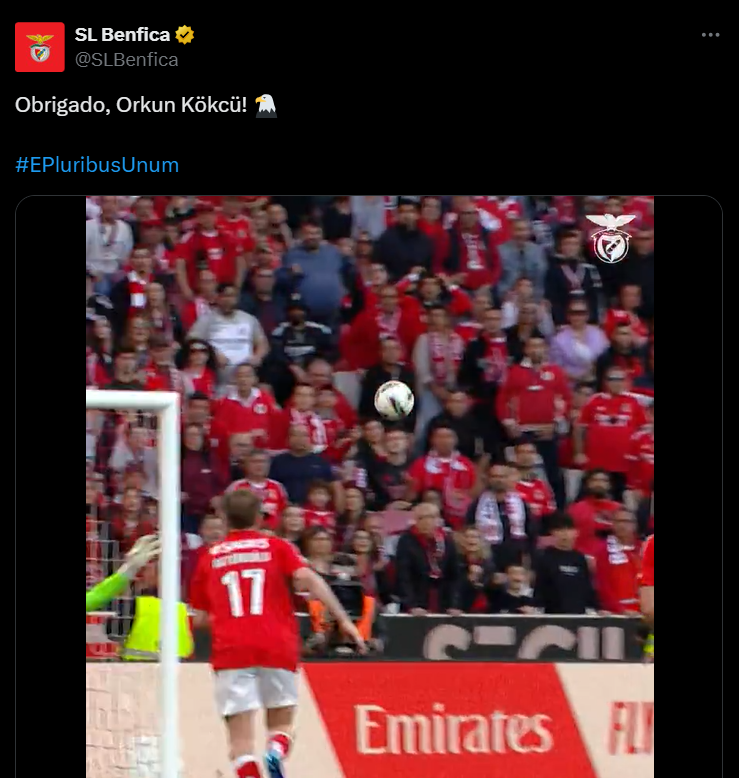Visit the @SLBenfica handle

point(127,60)
